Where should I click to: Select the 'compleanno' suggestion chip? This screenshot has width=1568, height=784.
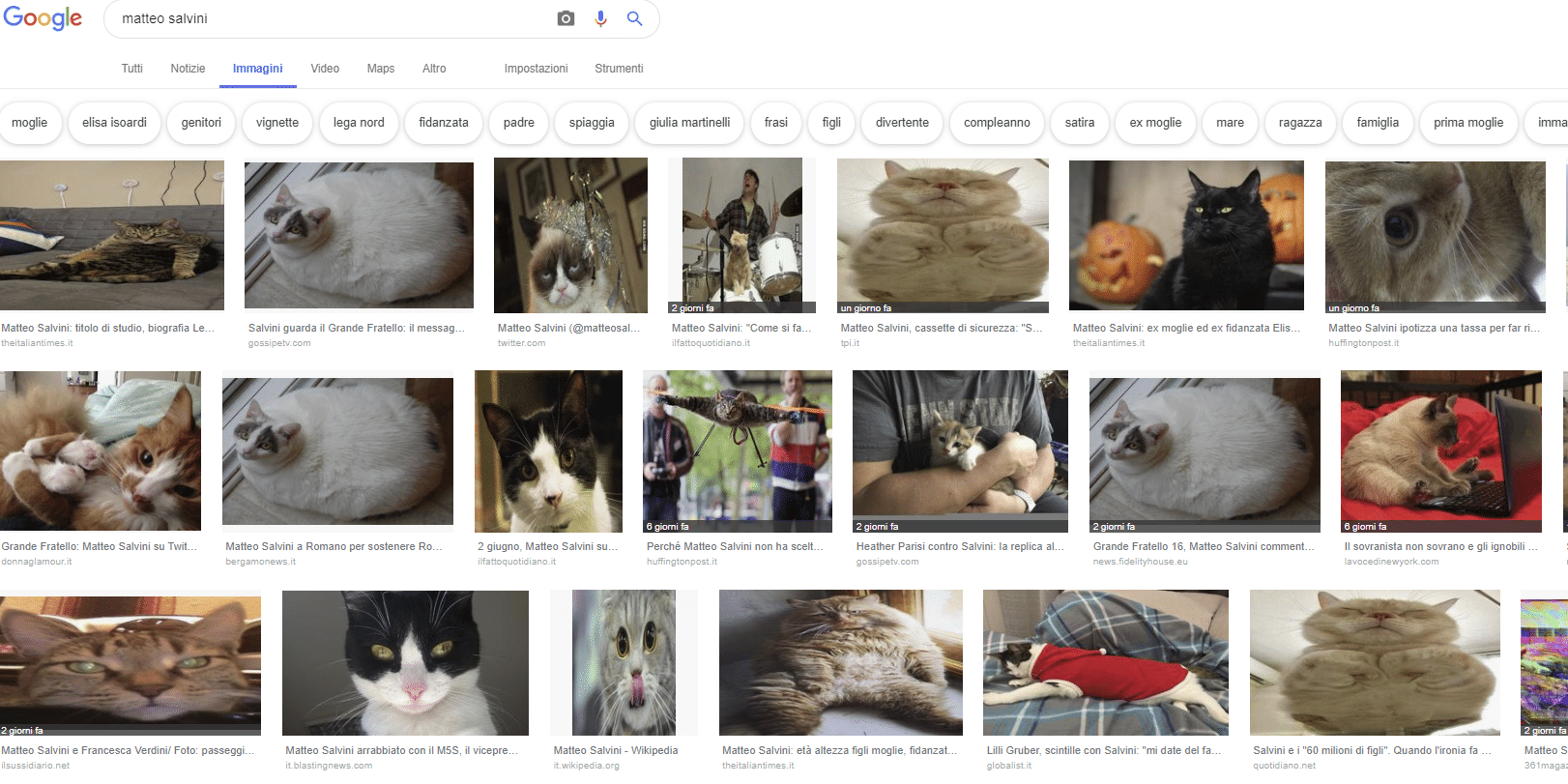pos(997,123)
